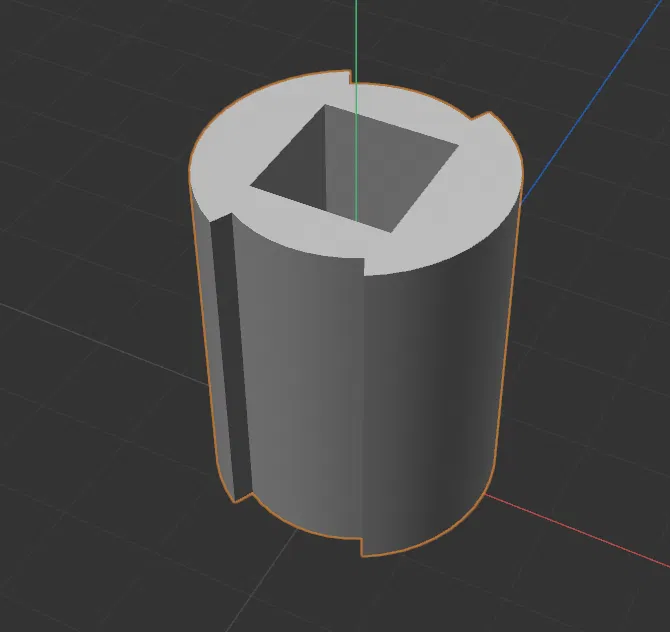Click the top corner of the square hole
Viewport: 670px width, 632px height.
(x=324, y=105)
